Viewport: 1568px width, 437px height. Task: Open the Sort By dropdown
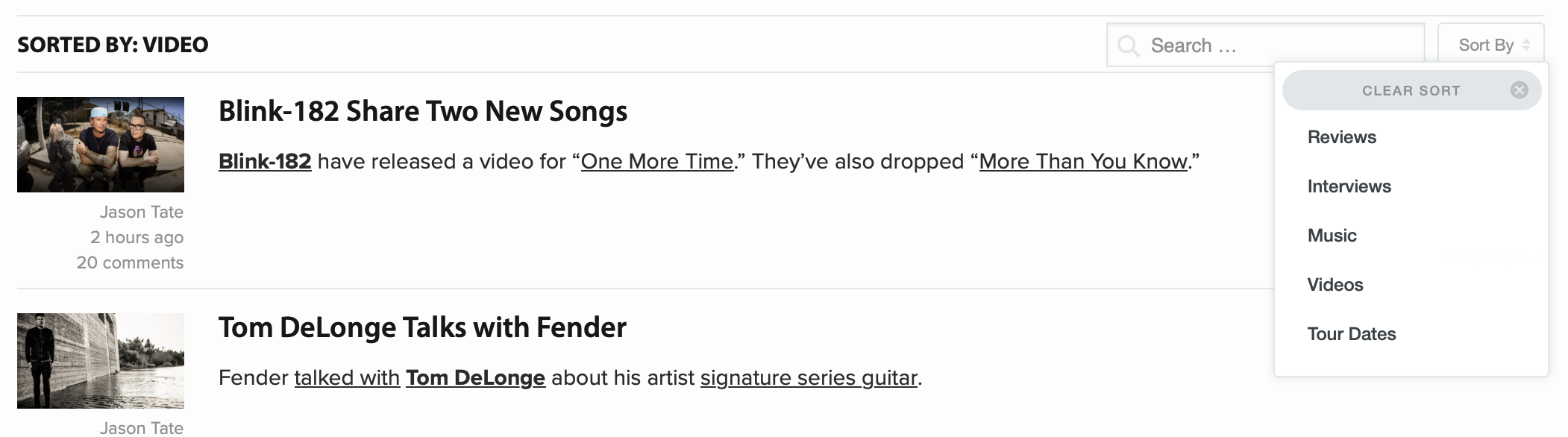point(1486,45)
